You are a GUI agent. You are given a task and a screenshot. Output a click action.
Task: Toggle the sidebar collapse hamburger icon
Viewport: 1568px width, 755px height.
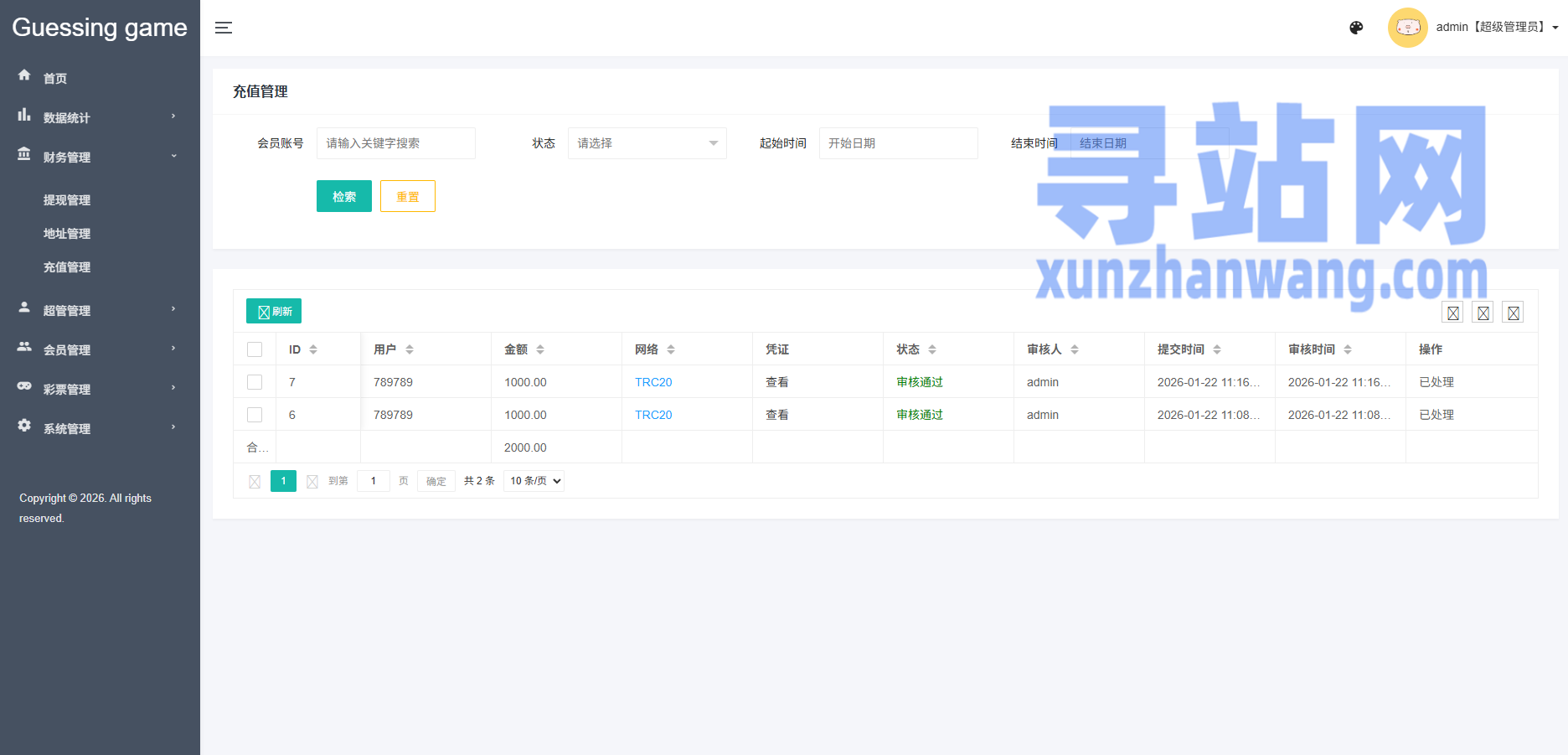(224, 28)
